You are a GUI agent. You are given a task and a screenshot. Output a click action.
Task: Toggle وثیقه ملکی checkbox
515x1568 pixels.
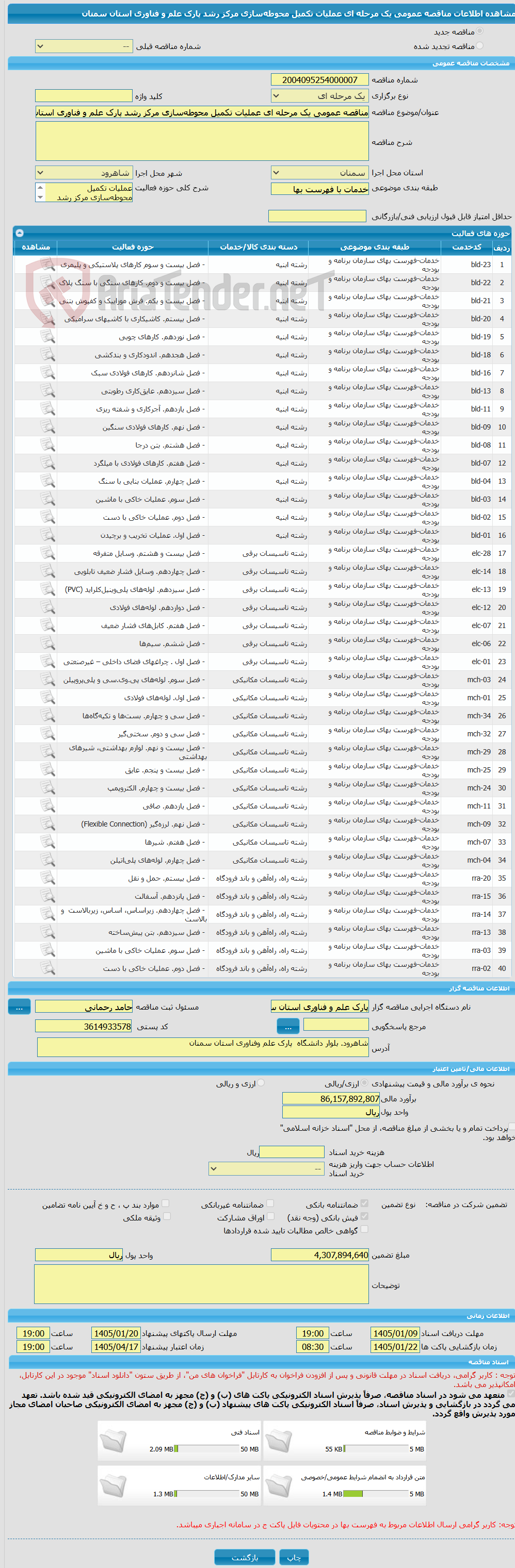166,1216
